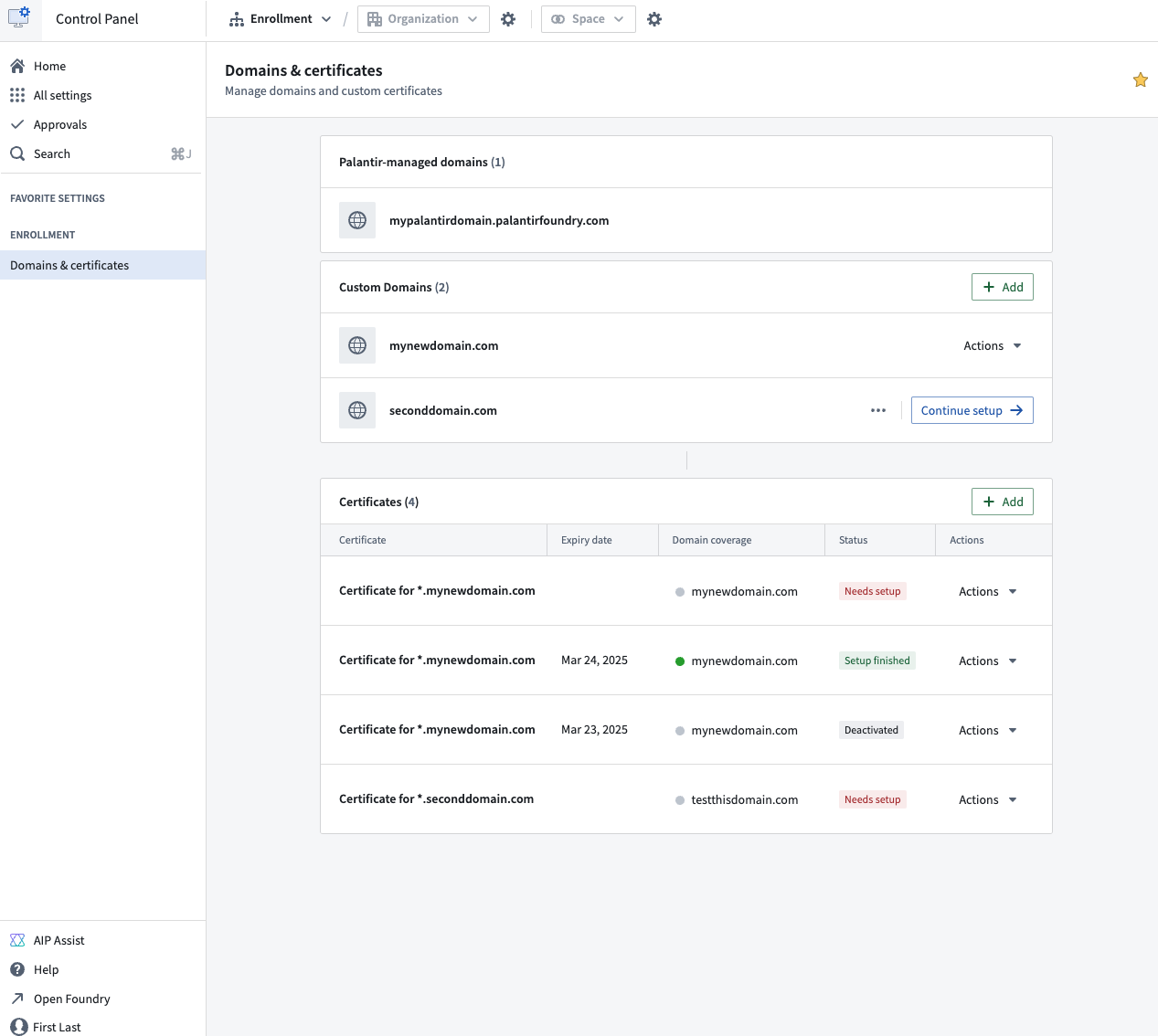1158x1036 pixels.
Task: Click the AIP Assist icon
Action: 17,940
